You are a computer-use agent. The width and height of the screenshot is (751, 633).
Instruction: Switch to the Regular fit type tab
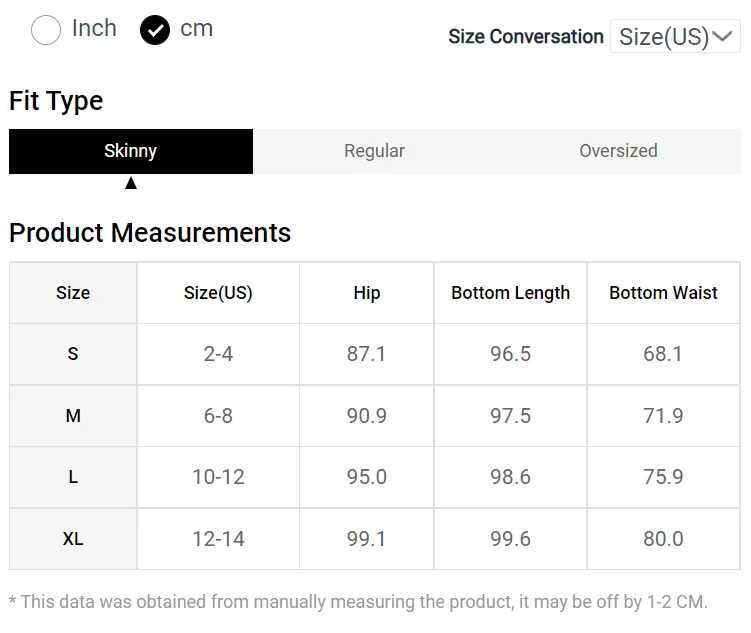pos(375,151)
